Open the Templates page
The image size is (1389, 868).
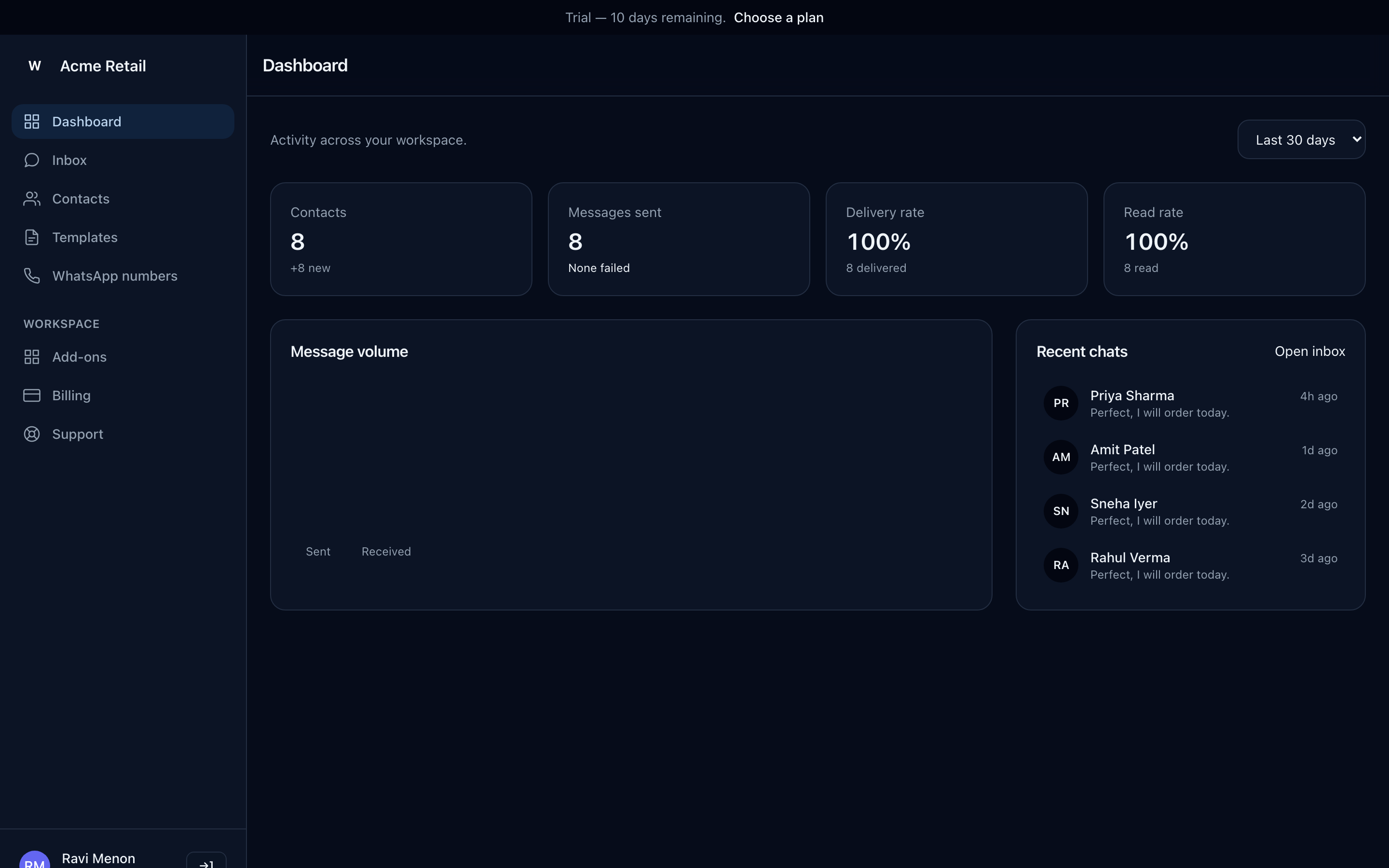click(x=123, y=237)
